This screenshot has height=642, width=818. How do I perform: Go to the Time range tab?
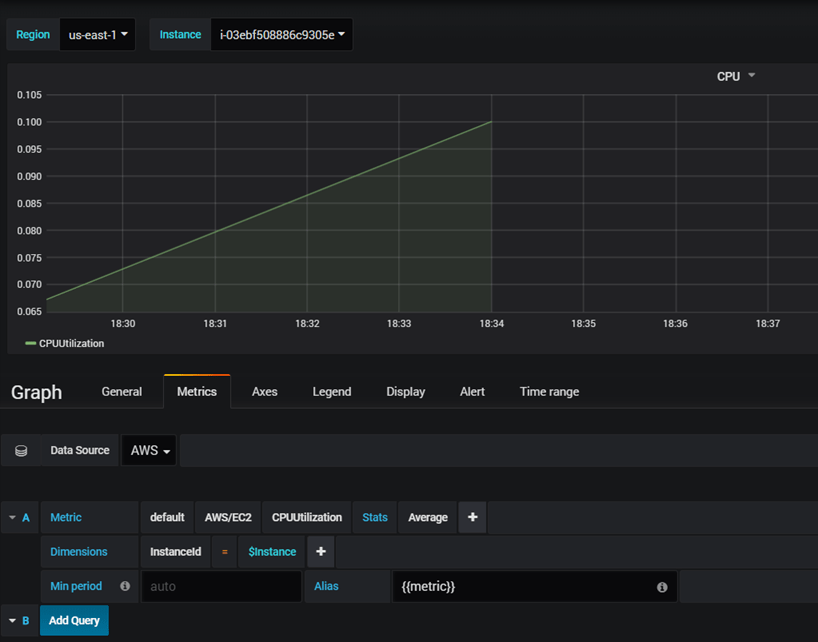coord(549,392)
